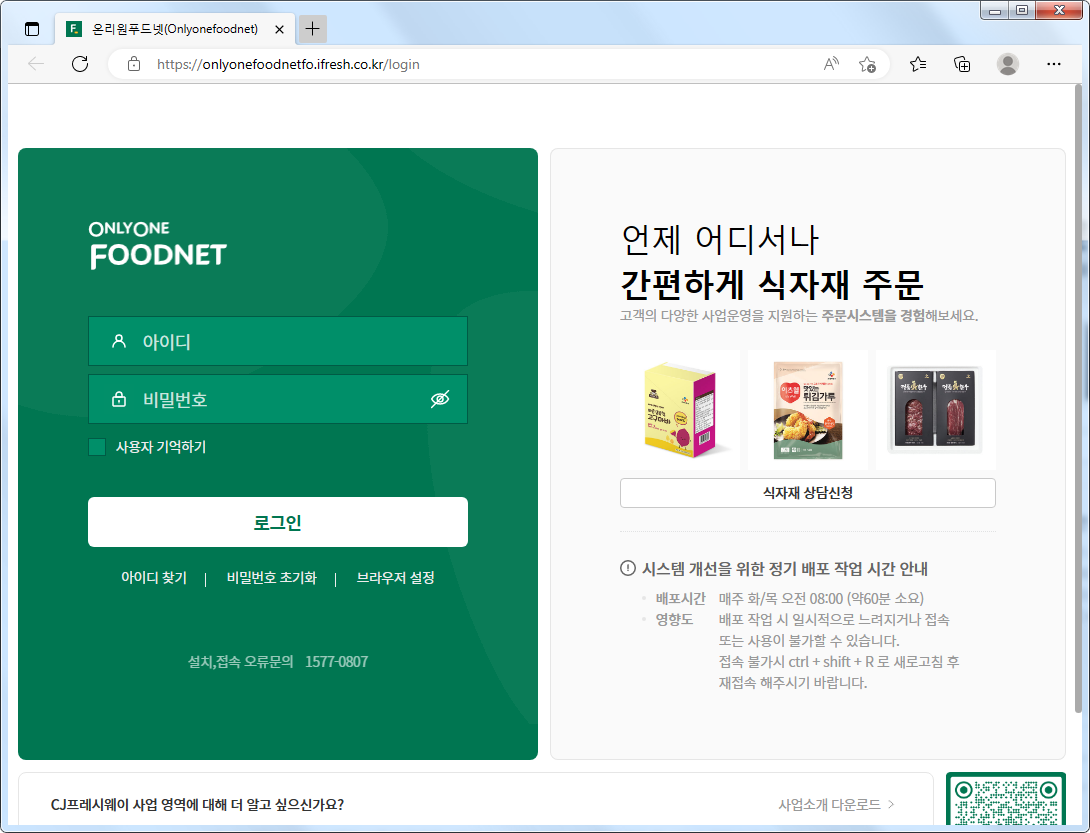1090x833 pixels.
Task: Open the 아이디 찾기 link
Action: pos(154,578)
